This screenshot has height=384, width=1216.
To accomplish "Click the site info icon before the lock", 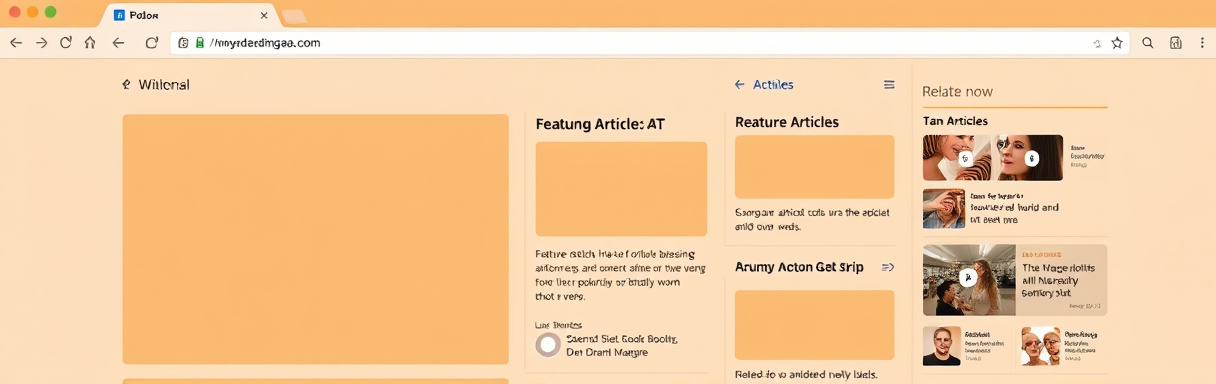I will point(184,43).
